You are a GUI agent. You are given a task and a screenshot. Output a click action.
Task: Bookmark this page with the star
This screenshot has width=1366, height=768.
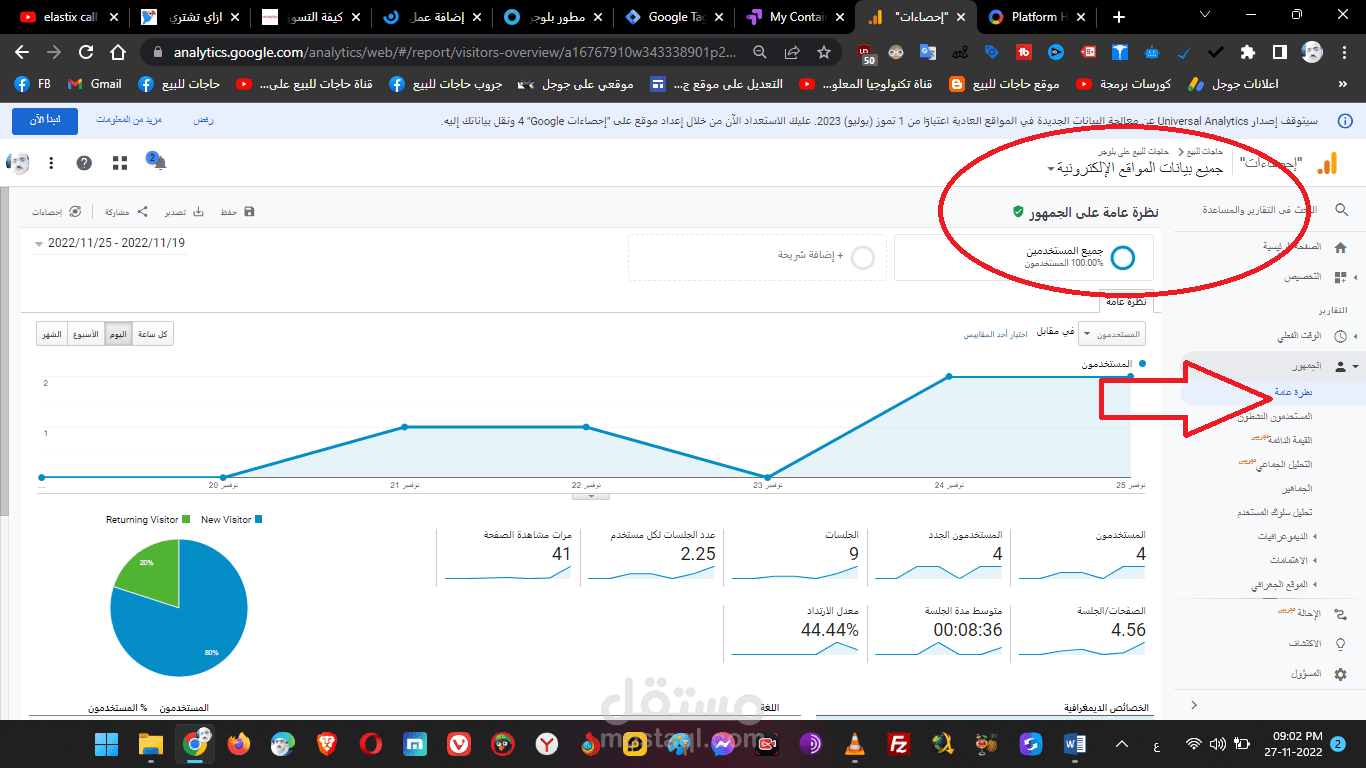[824, 52]
